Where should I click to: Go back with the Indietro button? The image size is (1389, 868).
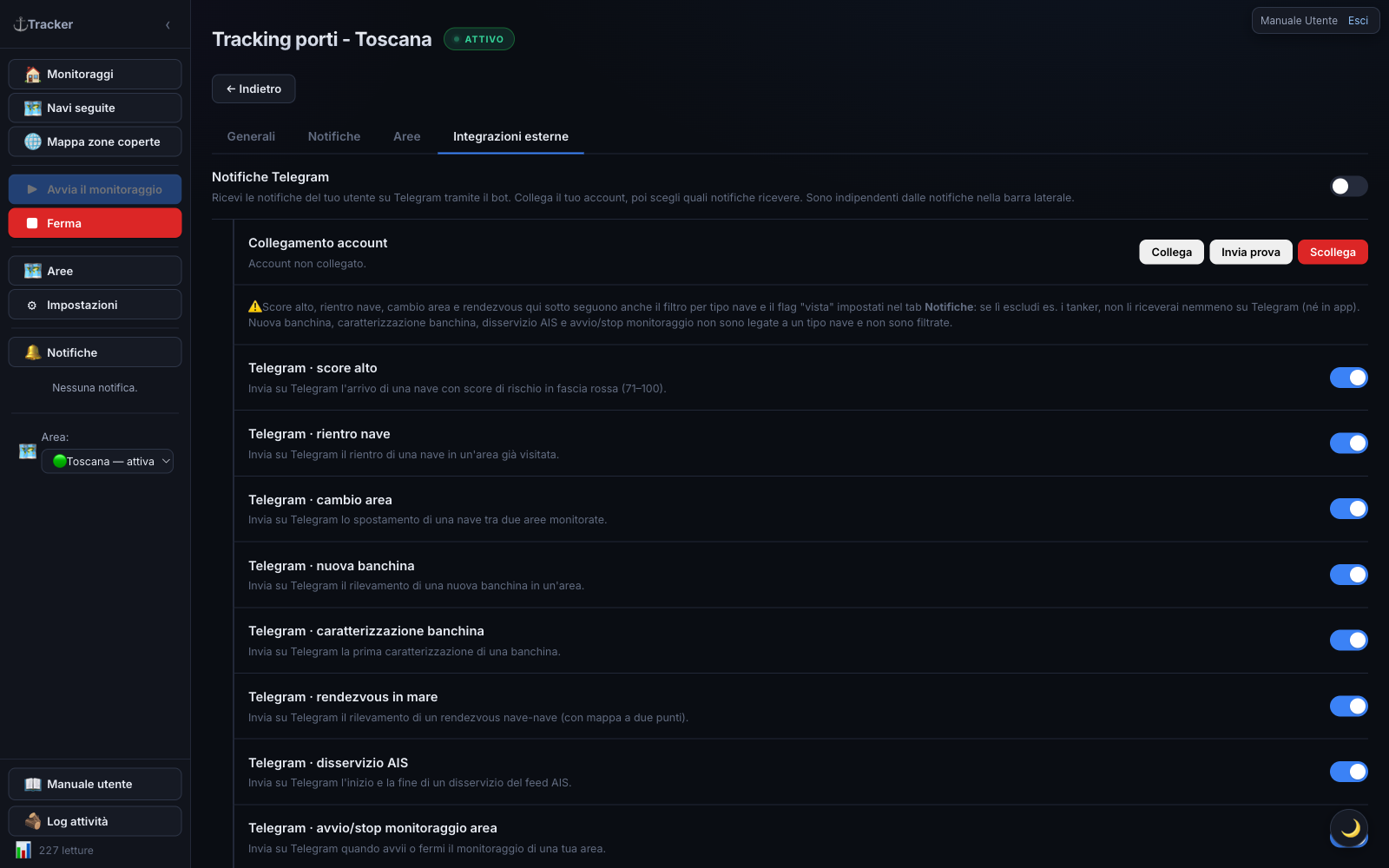click(x=253, y=89)
